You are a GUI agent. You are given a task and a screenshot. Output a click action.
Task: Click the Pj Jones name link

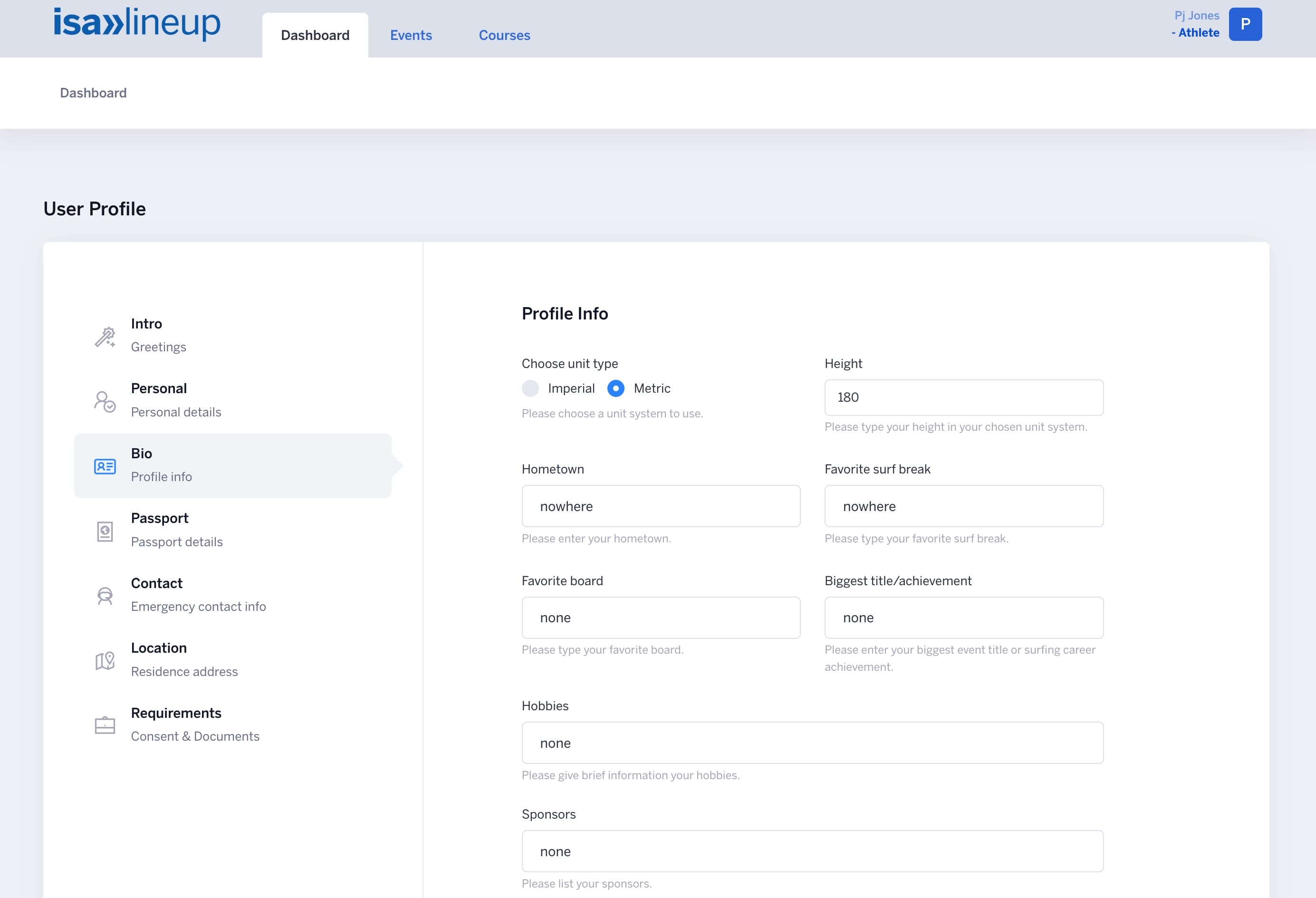(x=1197, y=16)
